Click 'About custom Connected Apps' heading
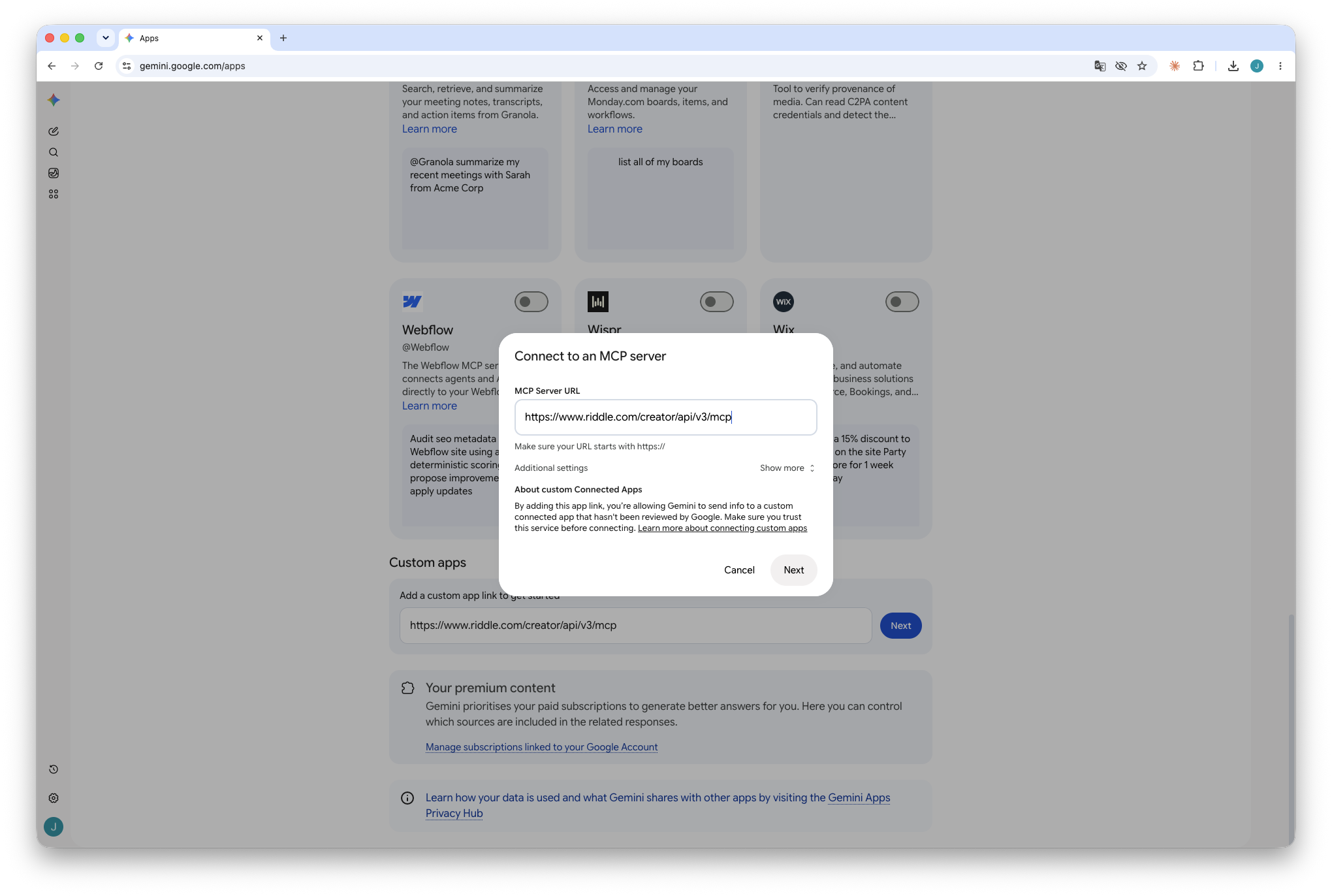This screenshot has height=896, width=1332. pyautogui.click(x=579, y=490)
